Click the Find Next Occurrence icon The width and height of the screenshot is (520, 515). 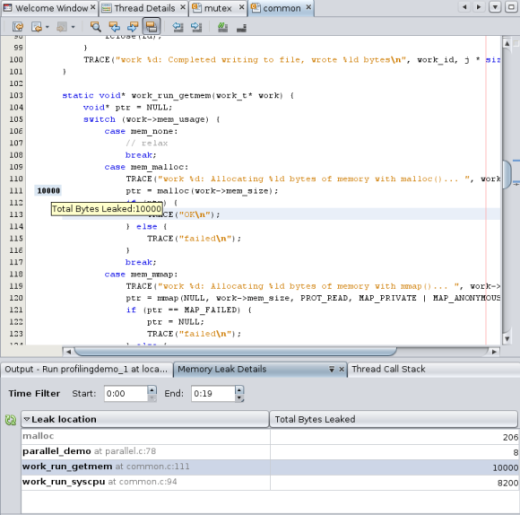tap(133, 27)
